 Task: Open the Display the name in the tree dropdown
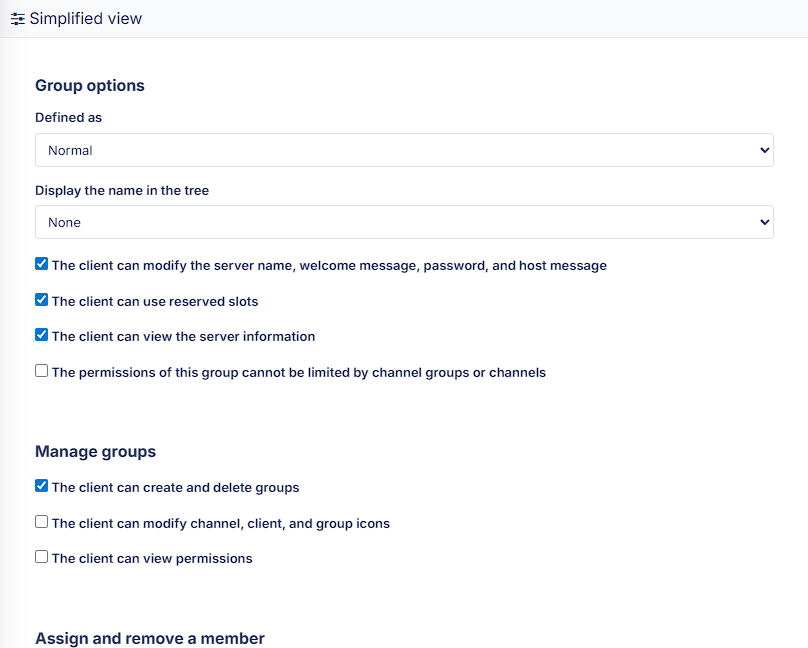404,222
